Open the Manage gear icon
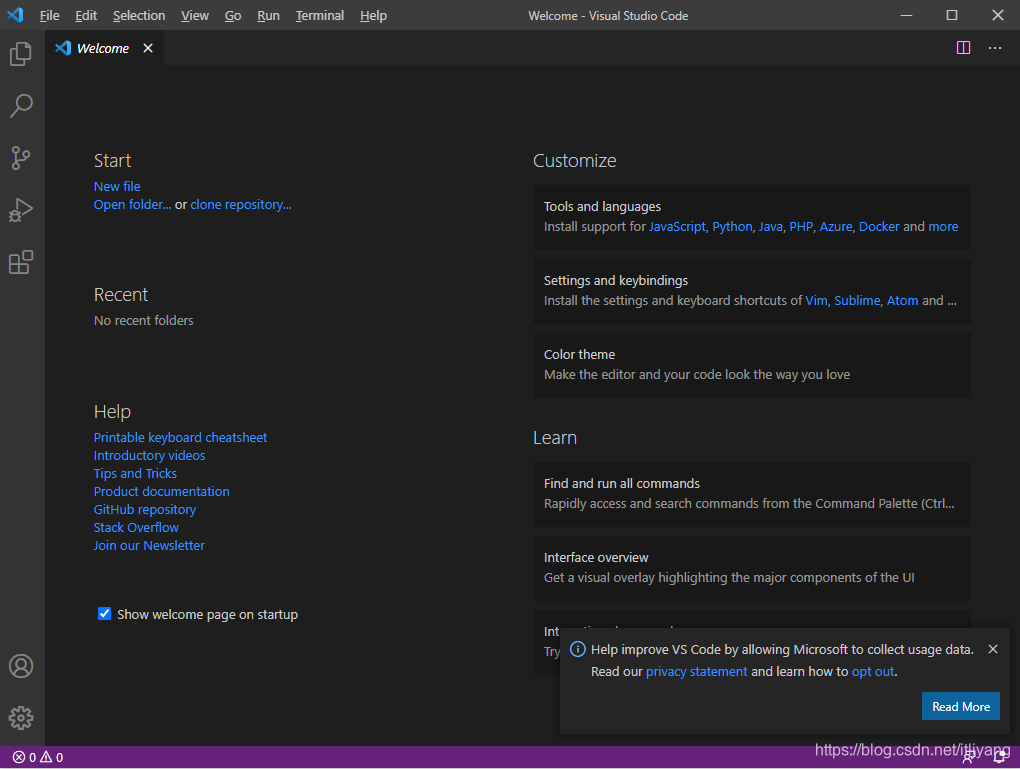The width and height of the screenshot is (1020, 769). pyautogui.click(x=21, y=718)
